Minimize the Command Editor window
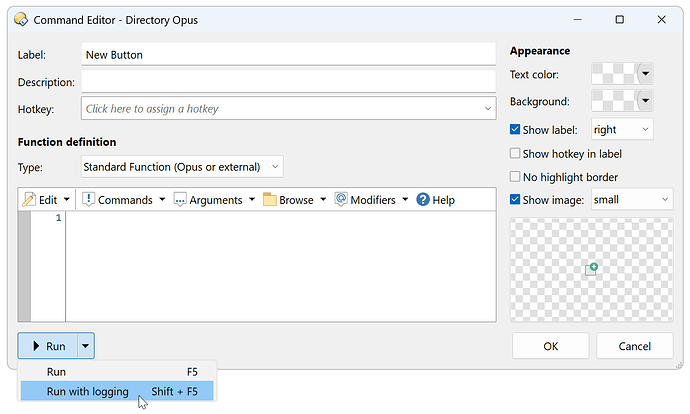 (x=577, y=20)
